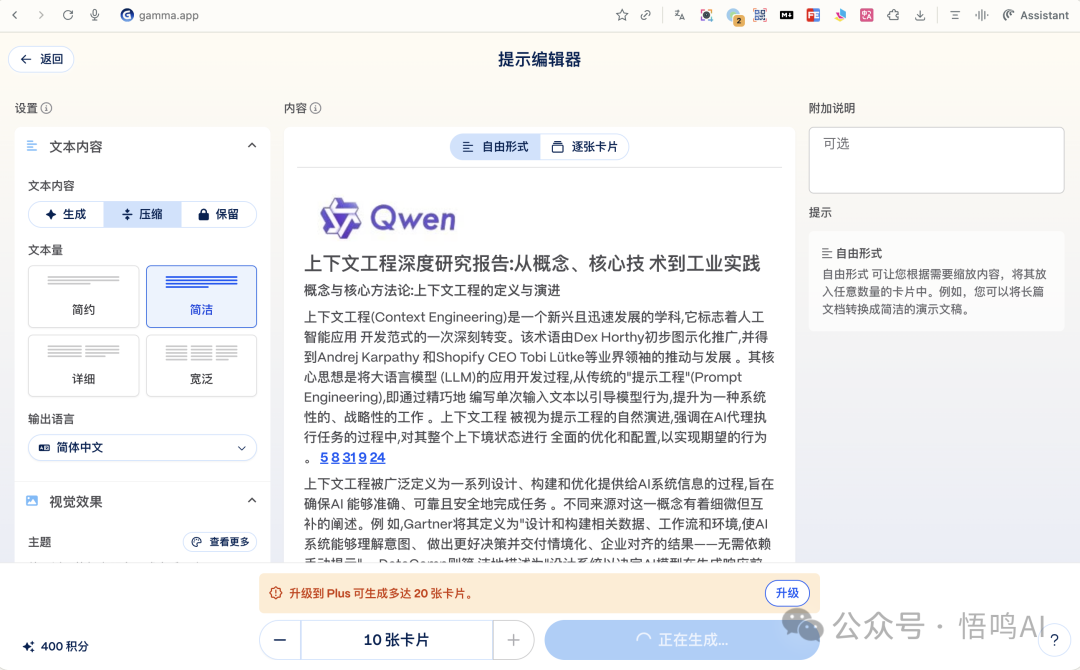The width and height of the screenshot is (1080, 670).
Task: Click the 附加说明 optional text field
Action: click(x=936, y=160)
